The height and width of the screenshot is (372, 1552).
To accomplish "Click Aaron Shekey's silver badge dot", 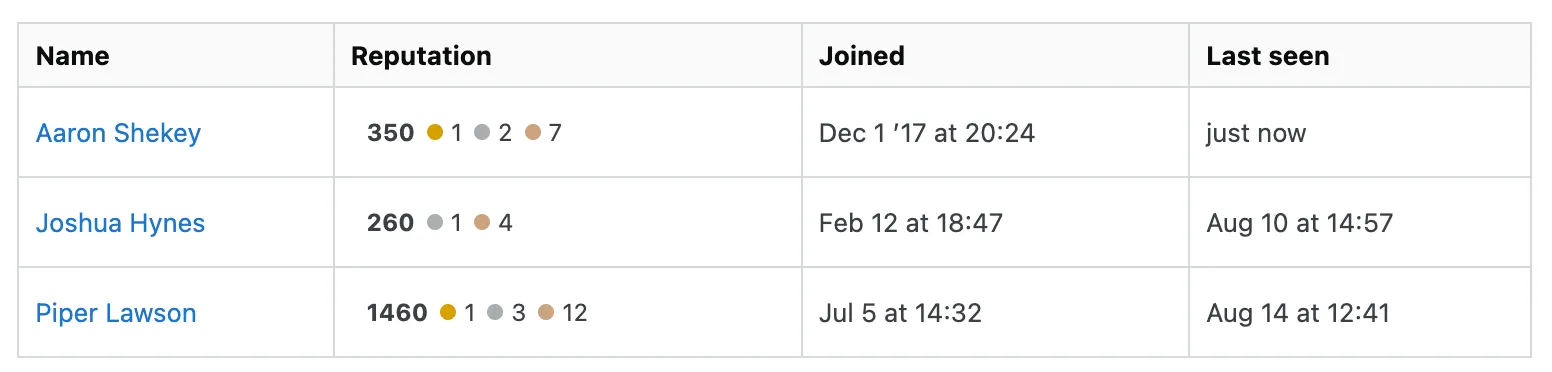I will [482, 132].
